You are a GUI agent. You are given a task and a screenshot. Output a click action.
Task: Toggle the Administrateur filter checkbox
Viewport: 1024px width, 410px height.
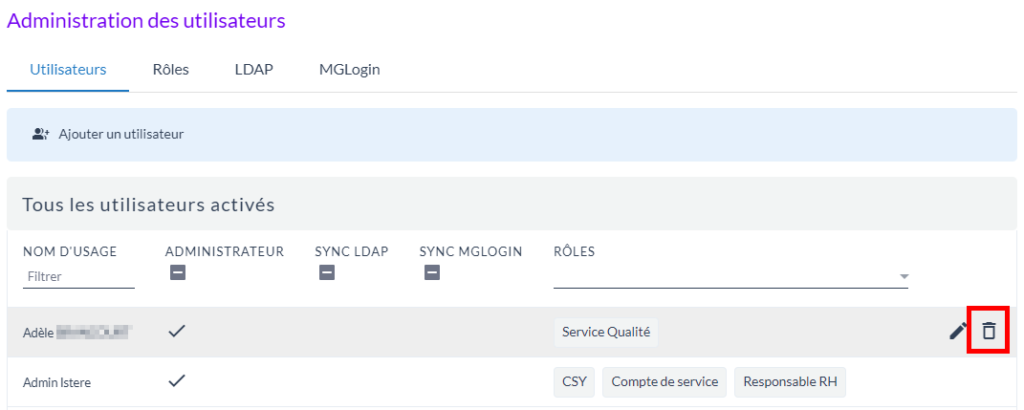(x=177, y=272)
